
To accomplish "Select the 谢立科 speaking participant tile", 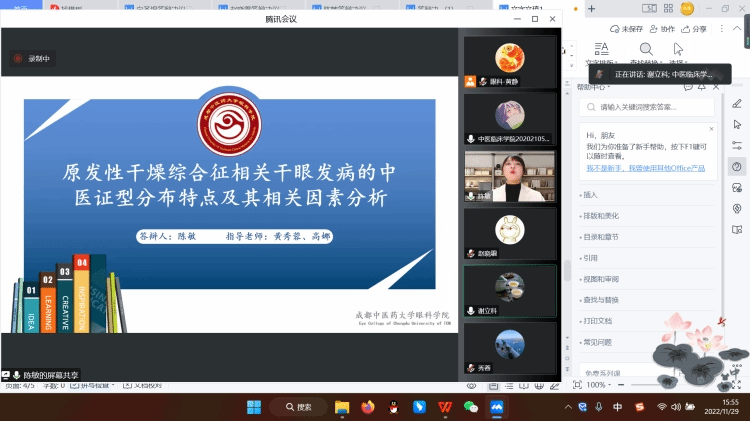I will (510, 291).
